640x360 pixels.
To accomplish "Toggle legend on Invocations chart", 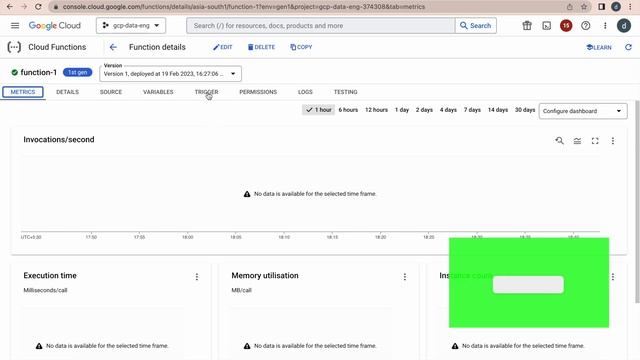I will click(577, 141).
